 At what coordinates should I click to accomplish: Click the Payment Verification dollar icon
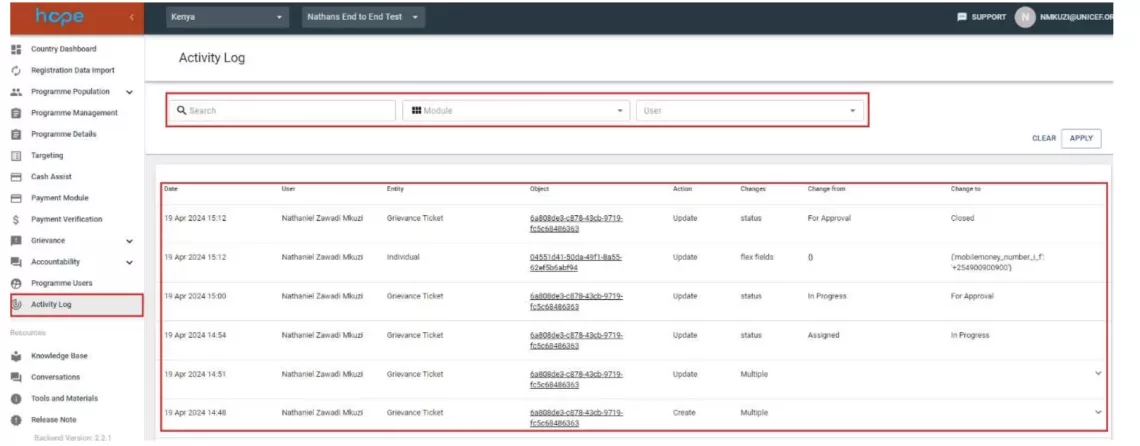click(x=16, y=219)
